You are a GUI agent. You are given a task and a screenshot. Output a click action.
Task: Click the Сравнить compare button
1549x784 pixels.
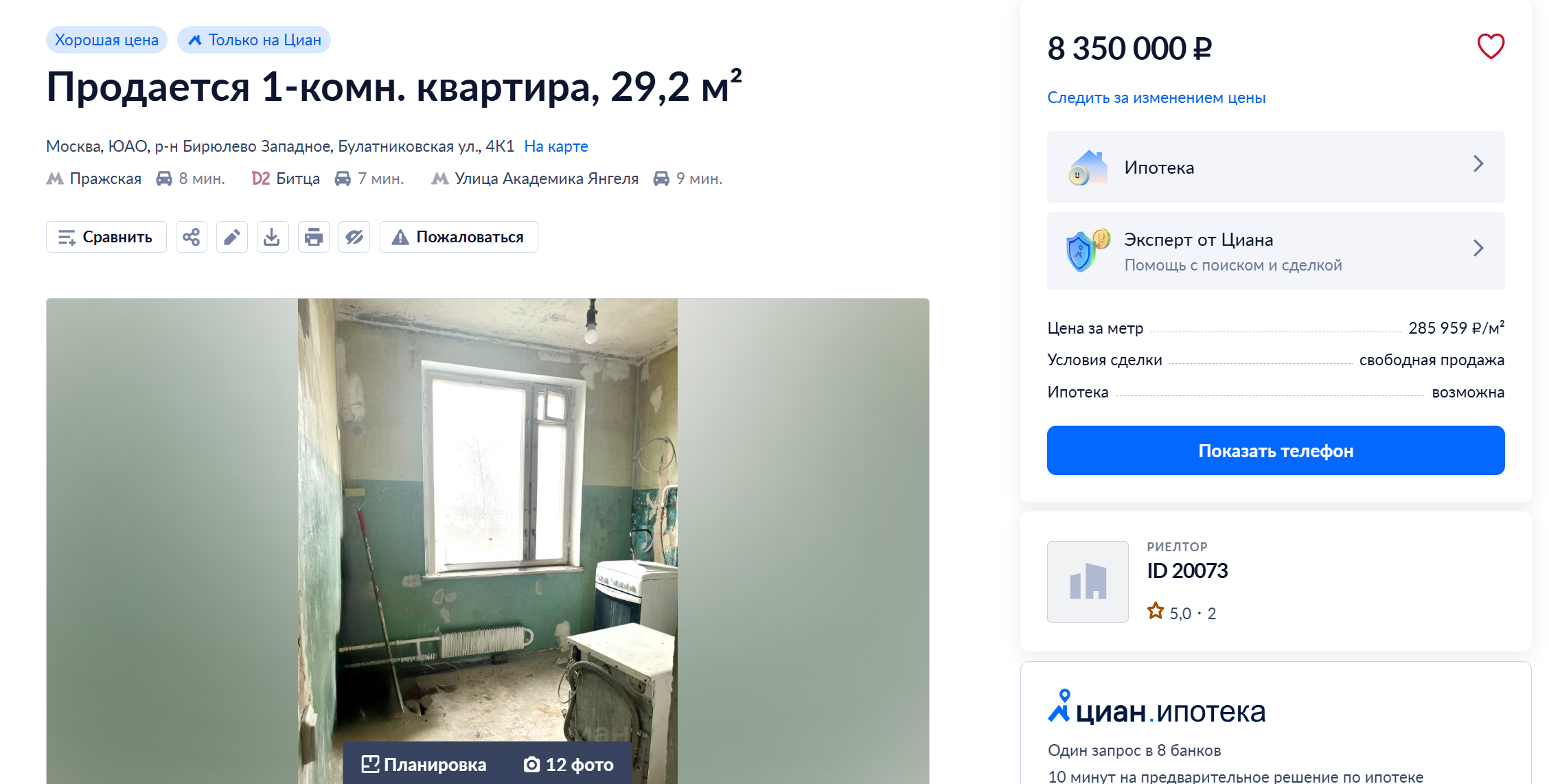[106, 237]
